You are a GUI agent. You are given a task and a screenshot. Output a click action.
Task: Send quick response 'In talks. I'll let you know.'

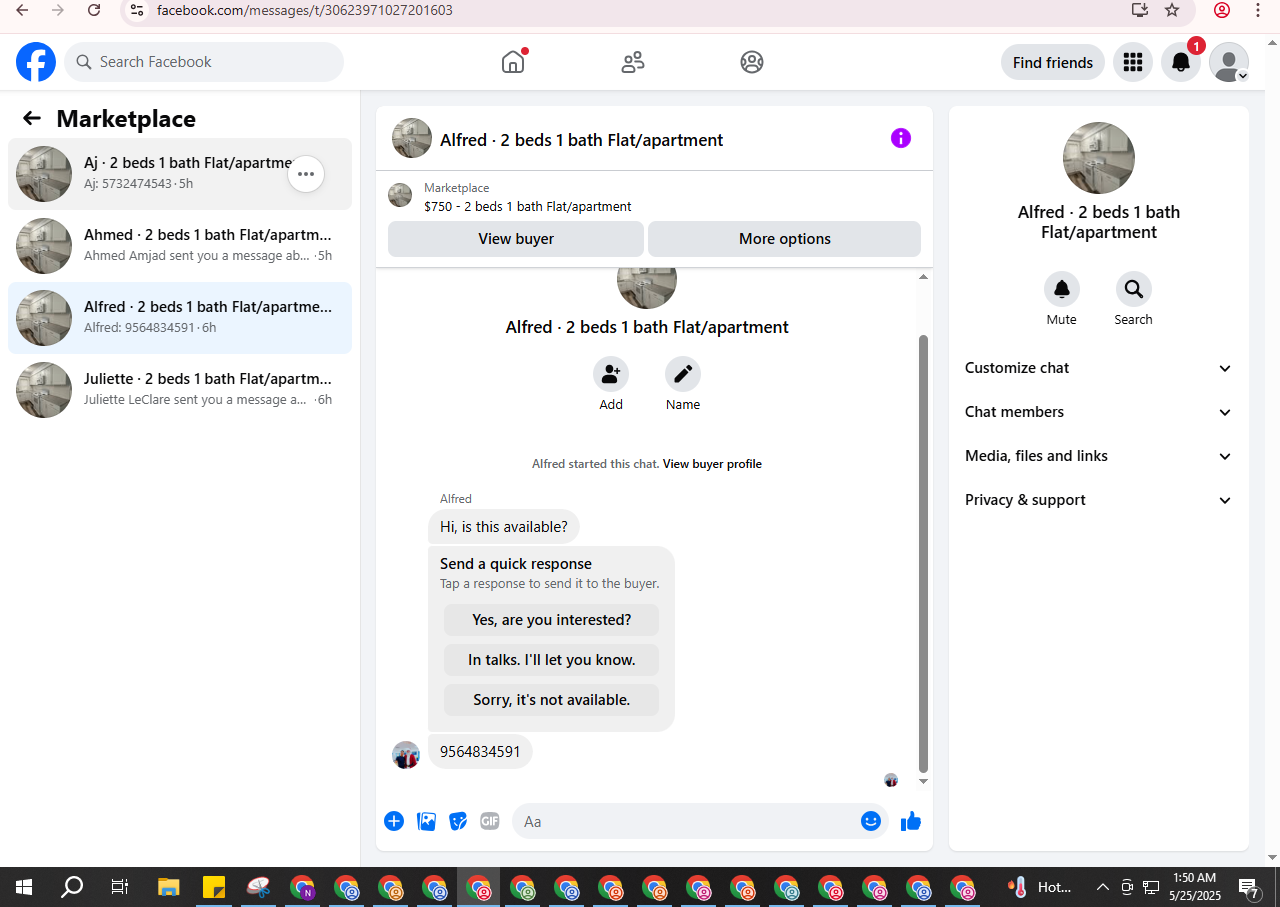(552, 660)
